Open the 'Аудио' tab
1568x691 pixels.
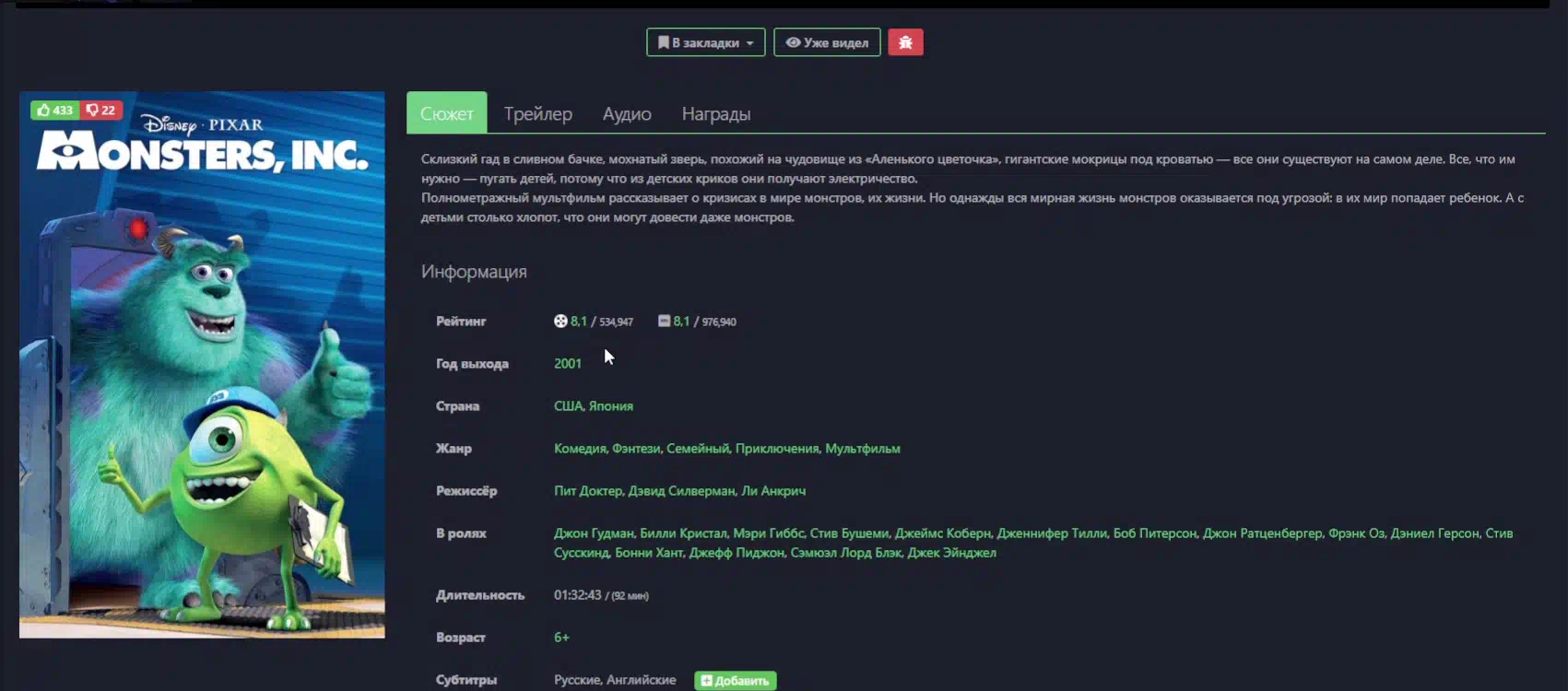pos(627,113)
